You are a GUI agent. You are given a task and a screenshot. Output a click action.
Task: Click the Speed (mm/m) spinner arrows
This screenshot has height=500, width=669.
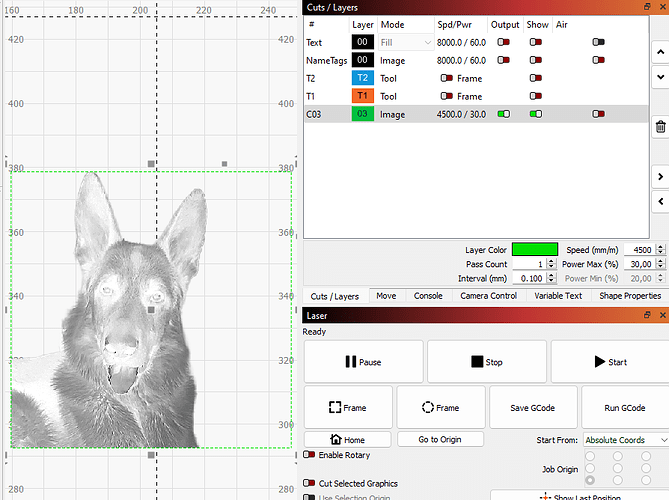[660, 250]
